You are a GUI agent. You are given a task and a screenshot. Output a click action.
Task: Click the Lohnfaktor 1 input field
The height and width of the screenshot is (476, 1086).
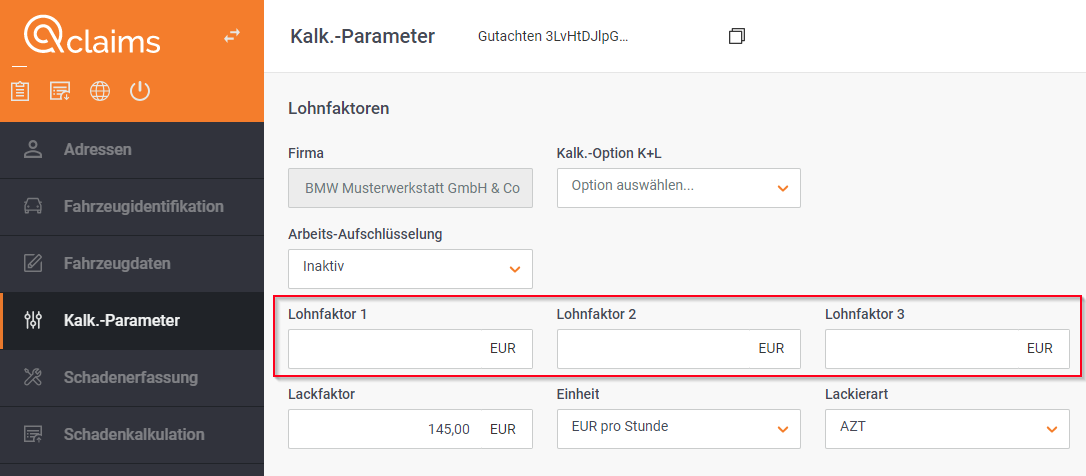pyautogui.click(x=410, y=349)
